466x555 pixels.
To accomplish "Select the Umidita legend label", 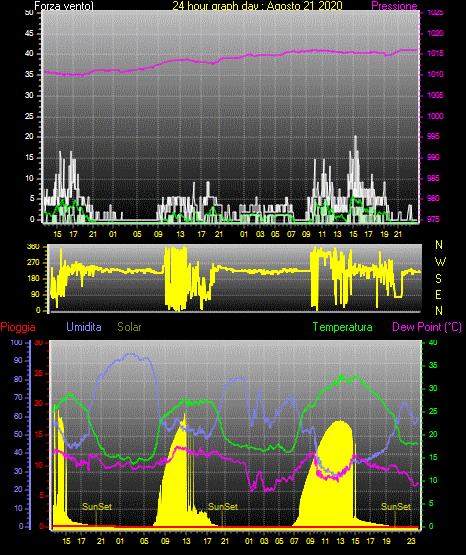I will [x=84, y=327].
